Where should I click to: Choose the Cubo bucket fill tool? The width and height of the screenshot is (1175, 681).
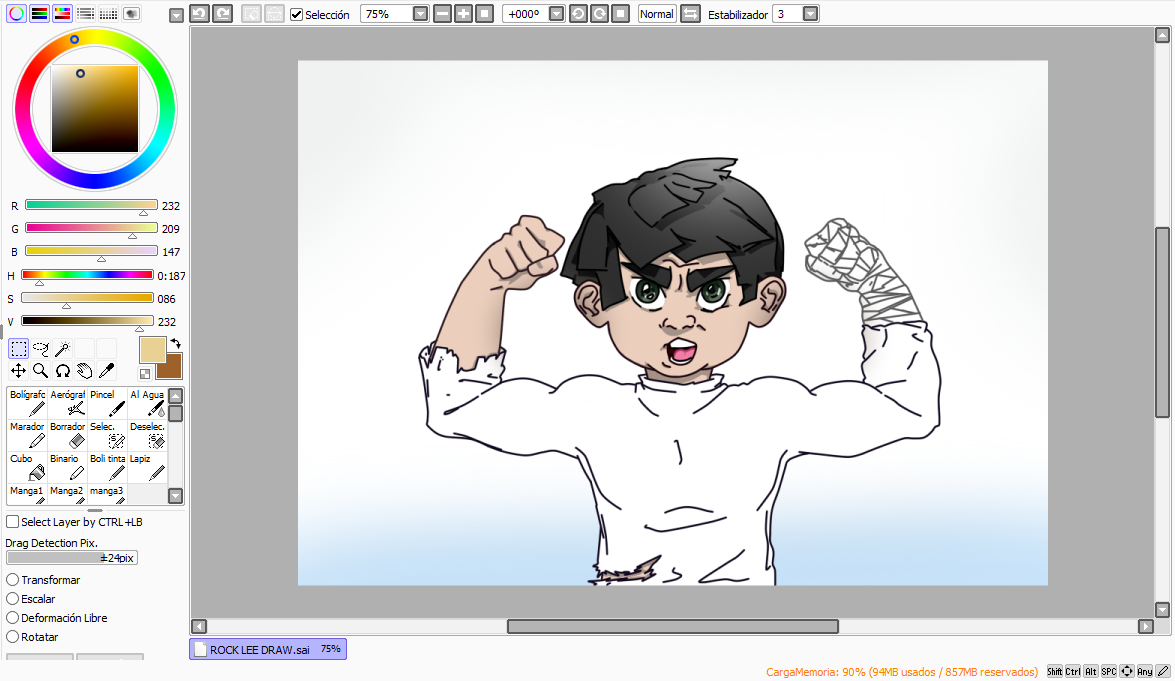pyautogui.click(x=27, y=467)
